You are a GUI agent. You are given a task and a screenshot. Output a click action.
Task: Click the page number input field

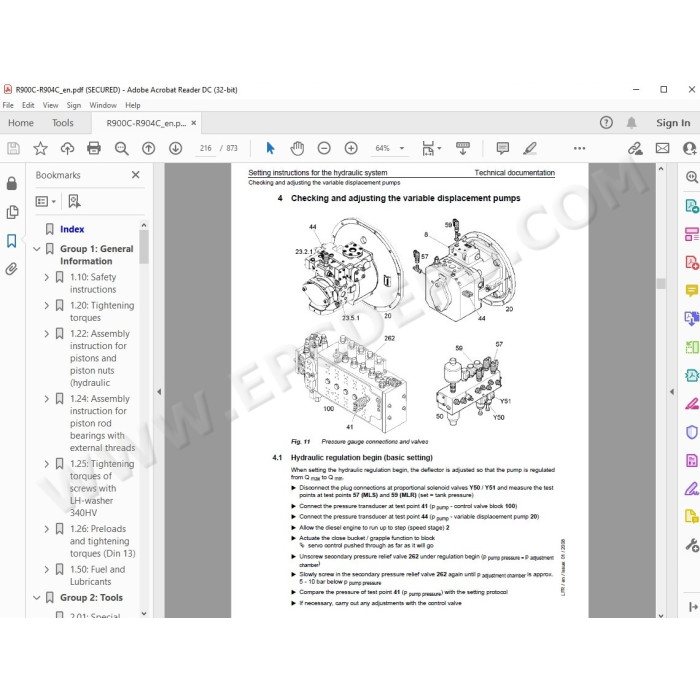206,148
